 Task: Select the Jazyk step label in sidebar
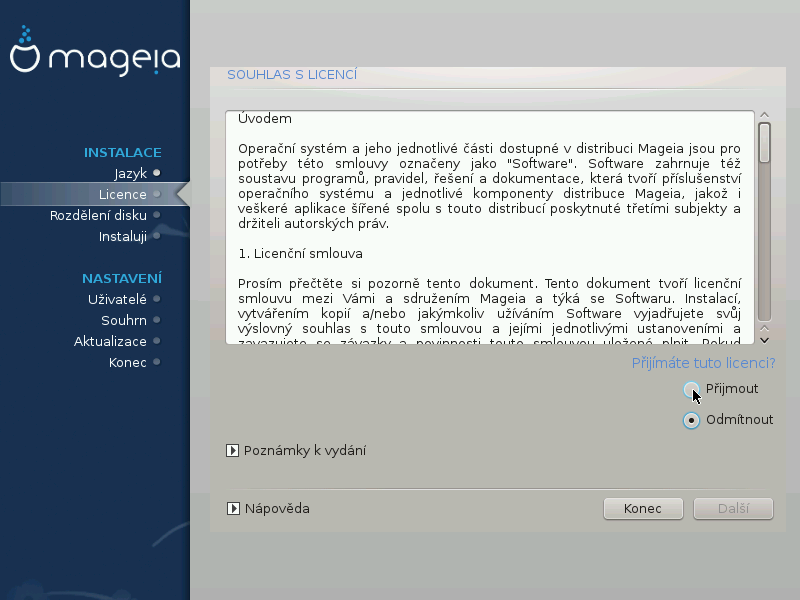tap(130, 173)
